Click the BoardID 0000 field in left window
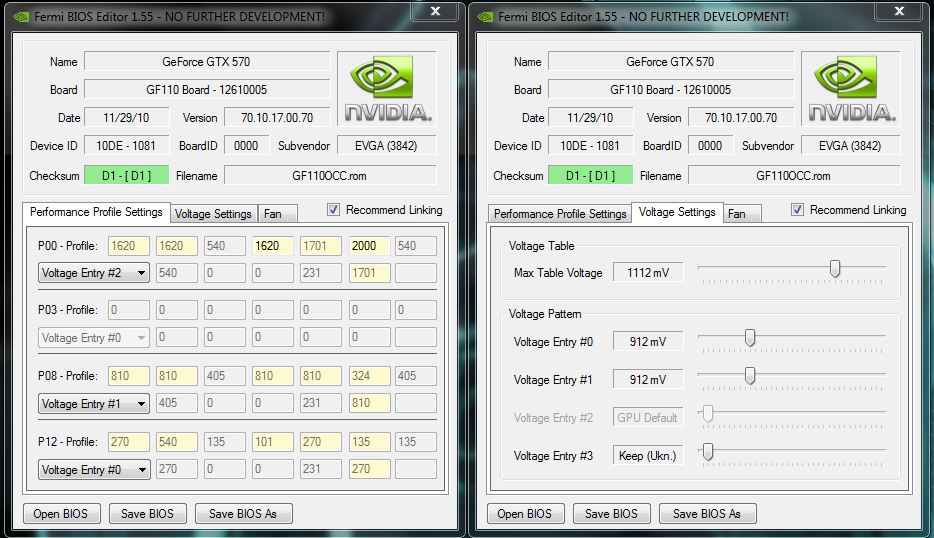This screenshot has height=538, width=934. click(x=246, y=145)
